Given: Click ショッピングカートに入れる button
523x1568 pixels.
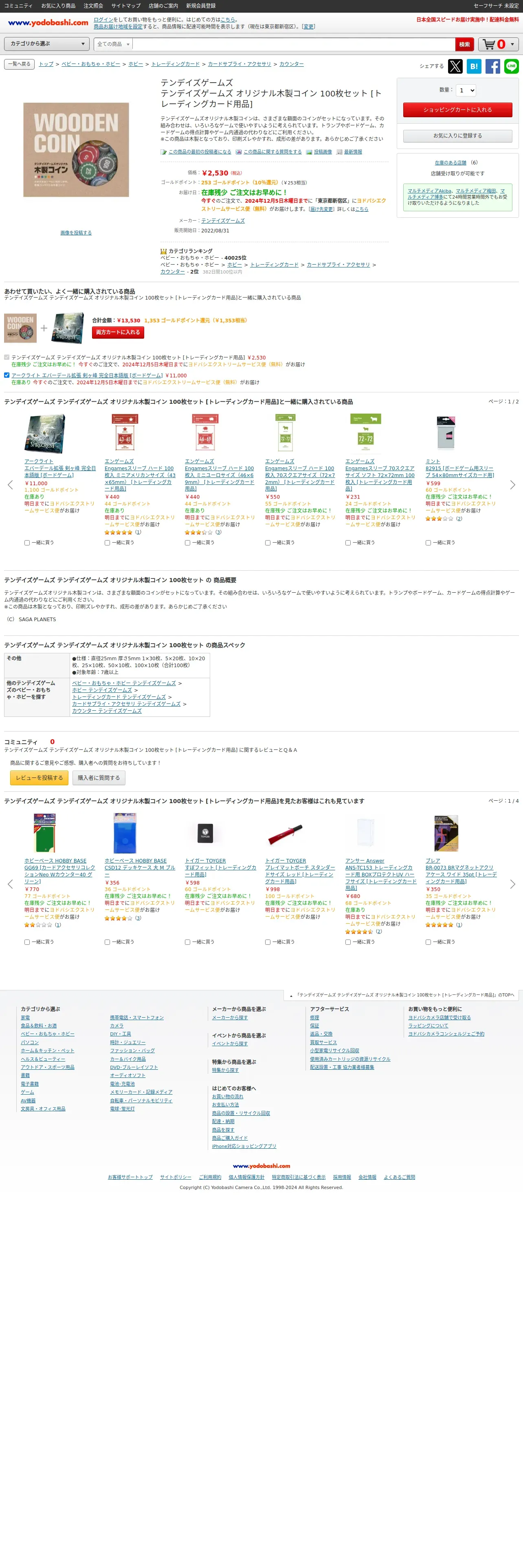Looking at the screenshot, I should tap(457, 110).
